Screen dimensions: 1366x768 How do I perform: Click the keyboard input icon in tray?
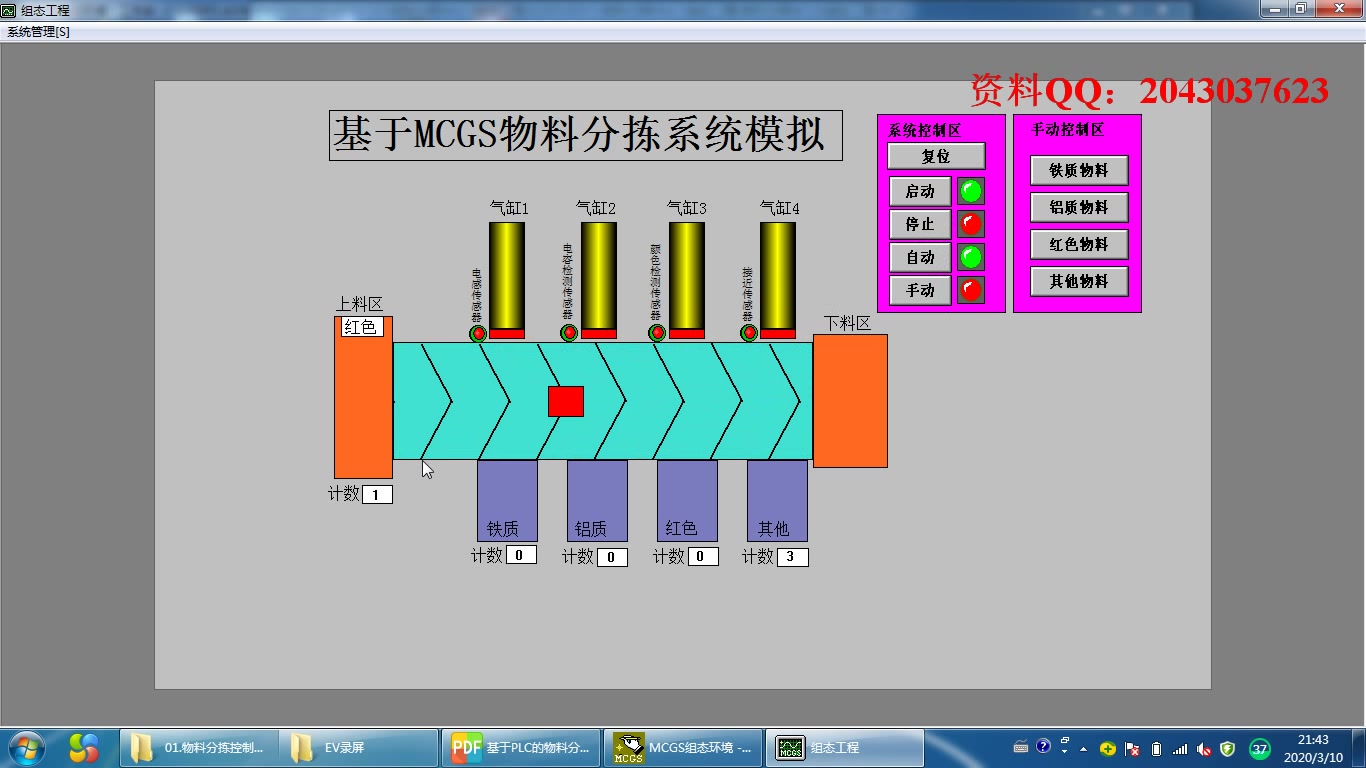coord(1021,747)
